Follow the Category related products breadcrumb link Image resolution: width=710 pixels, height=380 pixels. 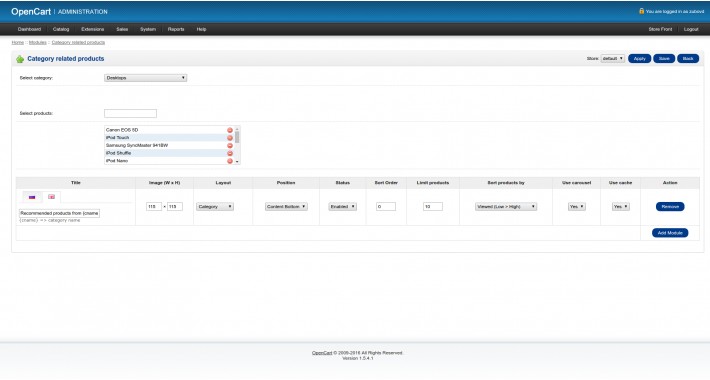click(78, 43)
